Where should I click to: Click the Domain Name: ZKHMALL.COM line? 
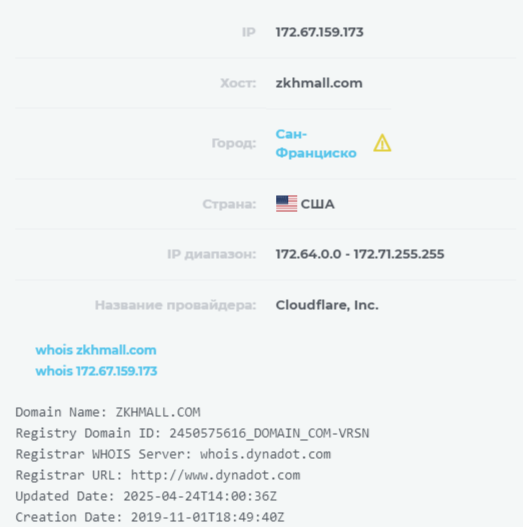click(108, 412)
